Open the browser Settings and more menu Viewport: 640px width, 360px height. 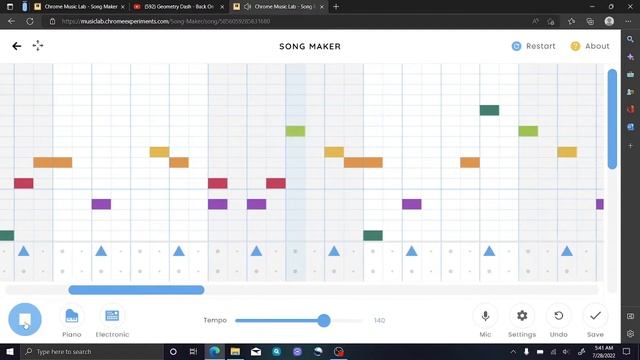tap(628, 21)
